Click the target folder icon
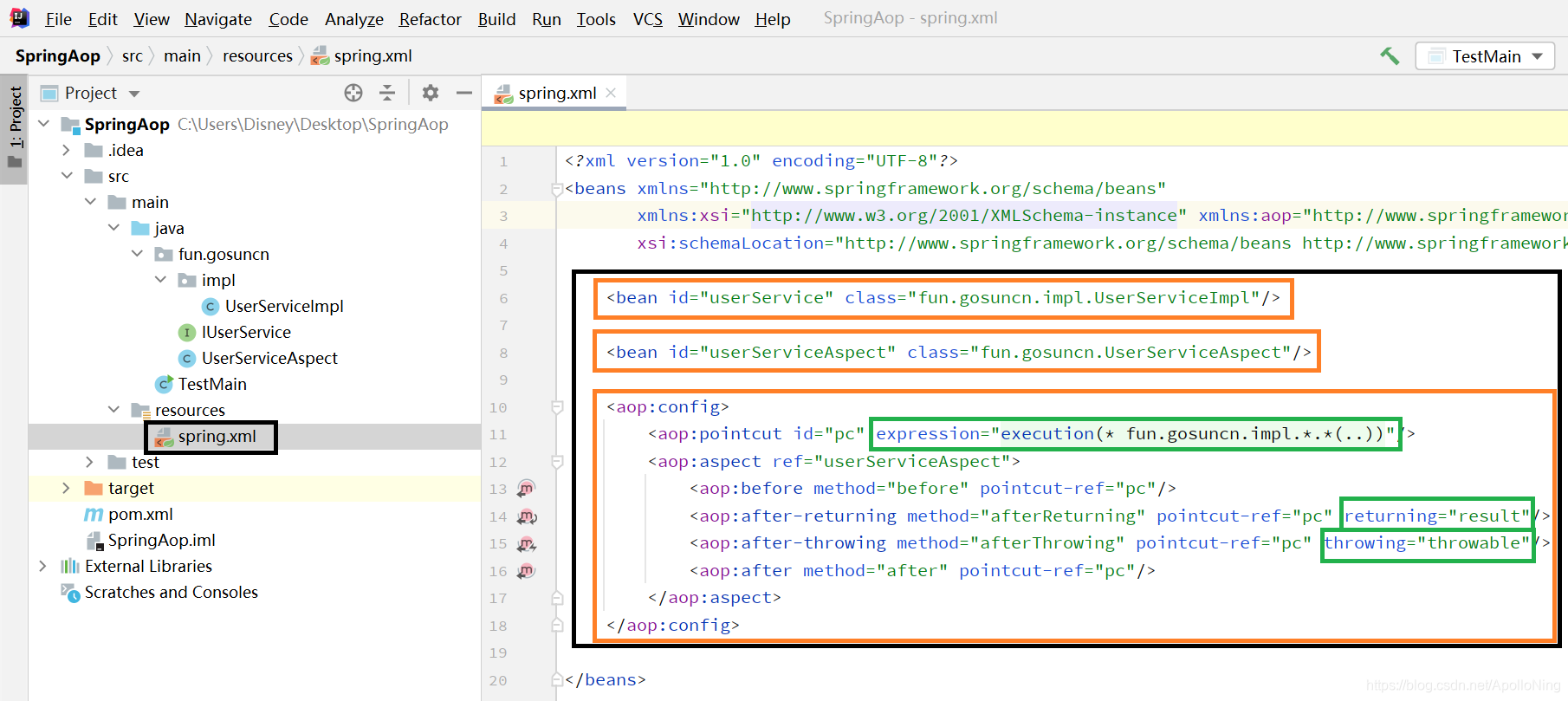1568x701 pixels. (x=94, y=488)
